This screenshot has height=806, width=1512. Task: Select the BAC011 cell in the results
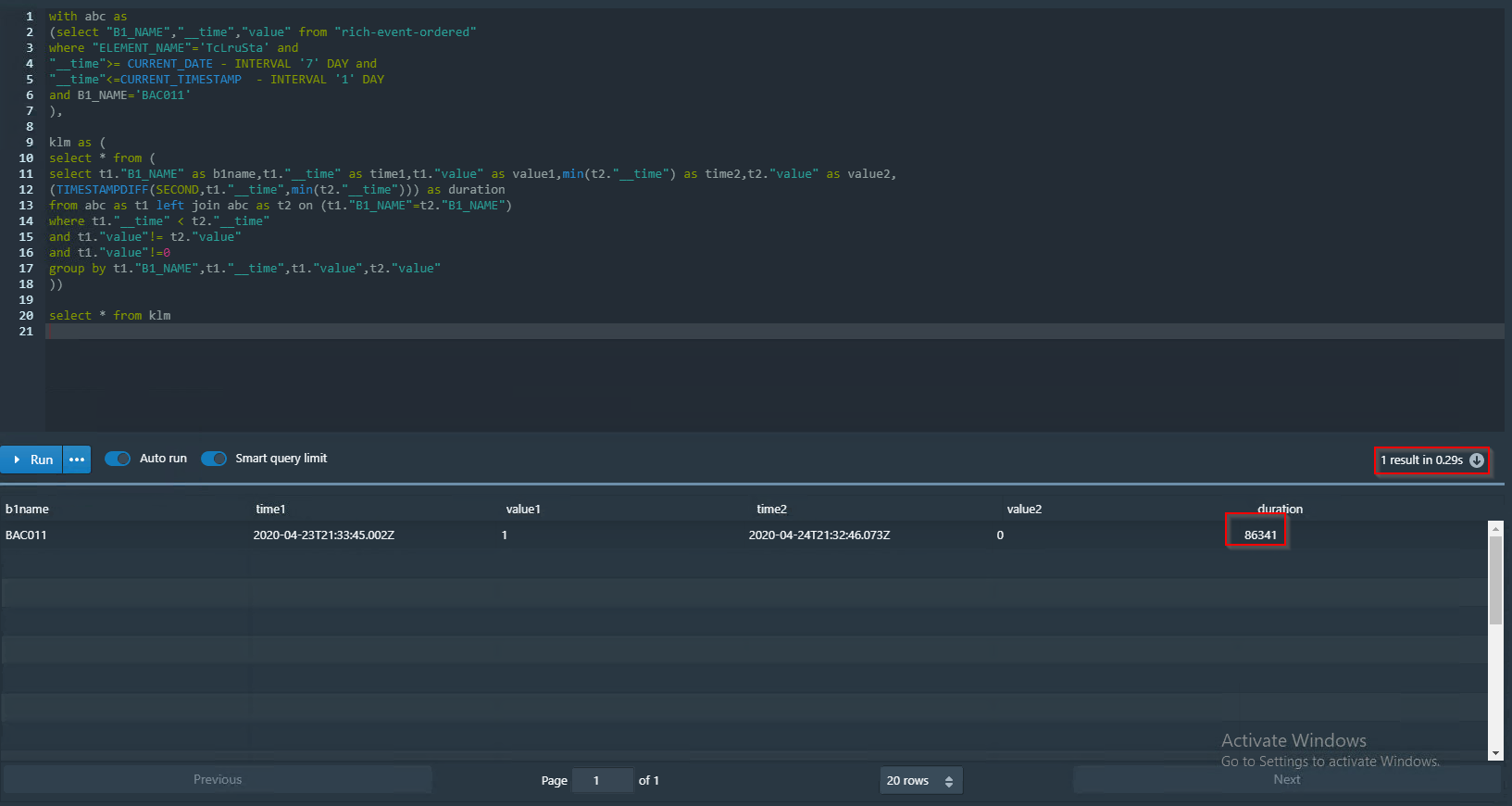coord(26,535)
